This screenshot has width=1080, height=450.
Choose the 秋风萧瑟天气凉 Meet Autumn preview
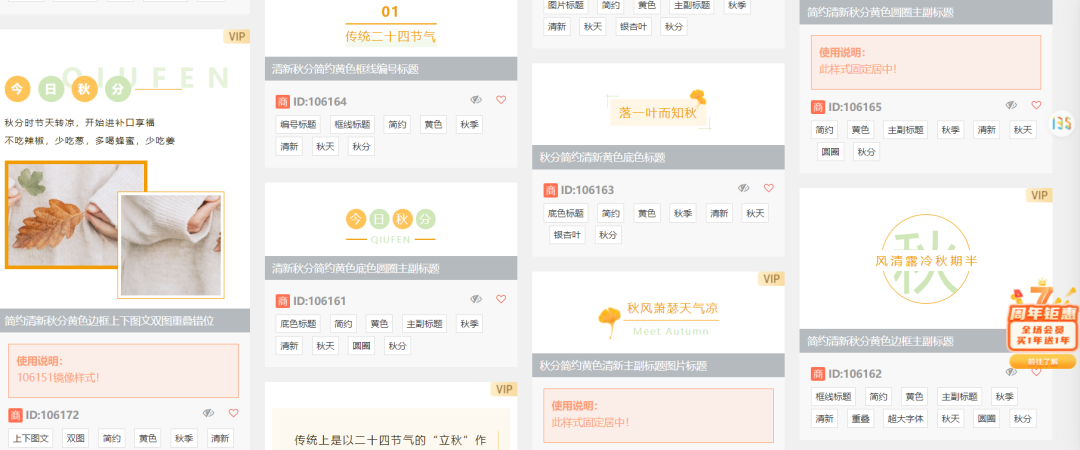pos(658,313)
